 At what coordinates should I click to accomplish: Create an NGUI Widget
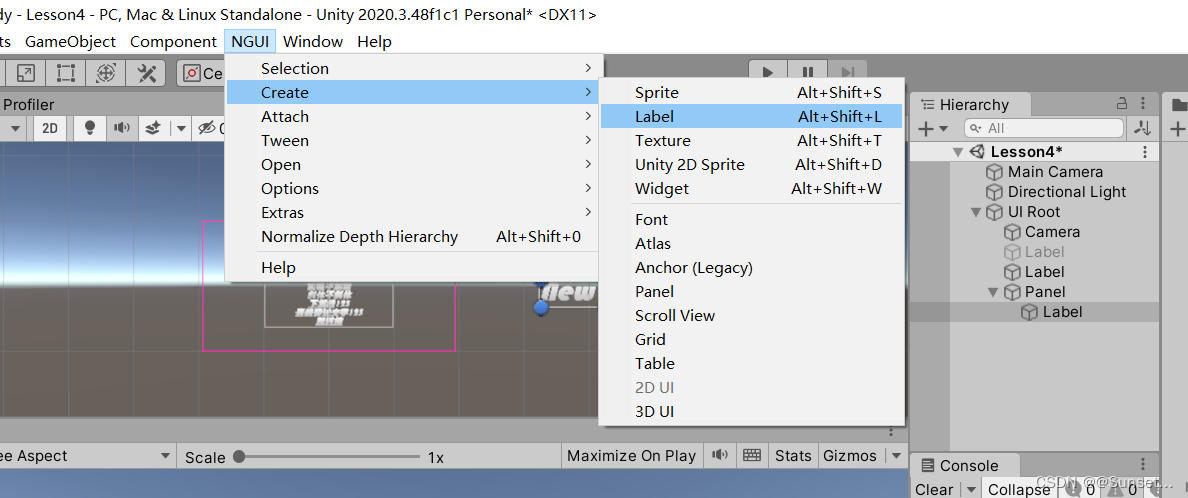752,189
